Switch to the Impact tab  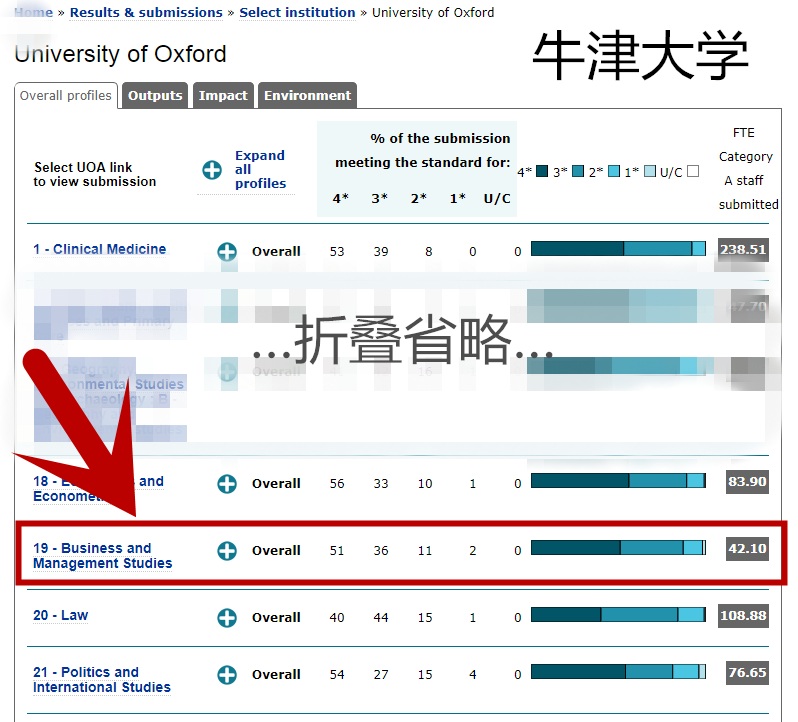pyautogui.click(x=223, y=96)
